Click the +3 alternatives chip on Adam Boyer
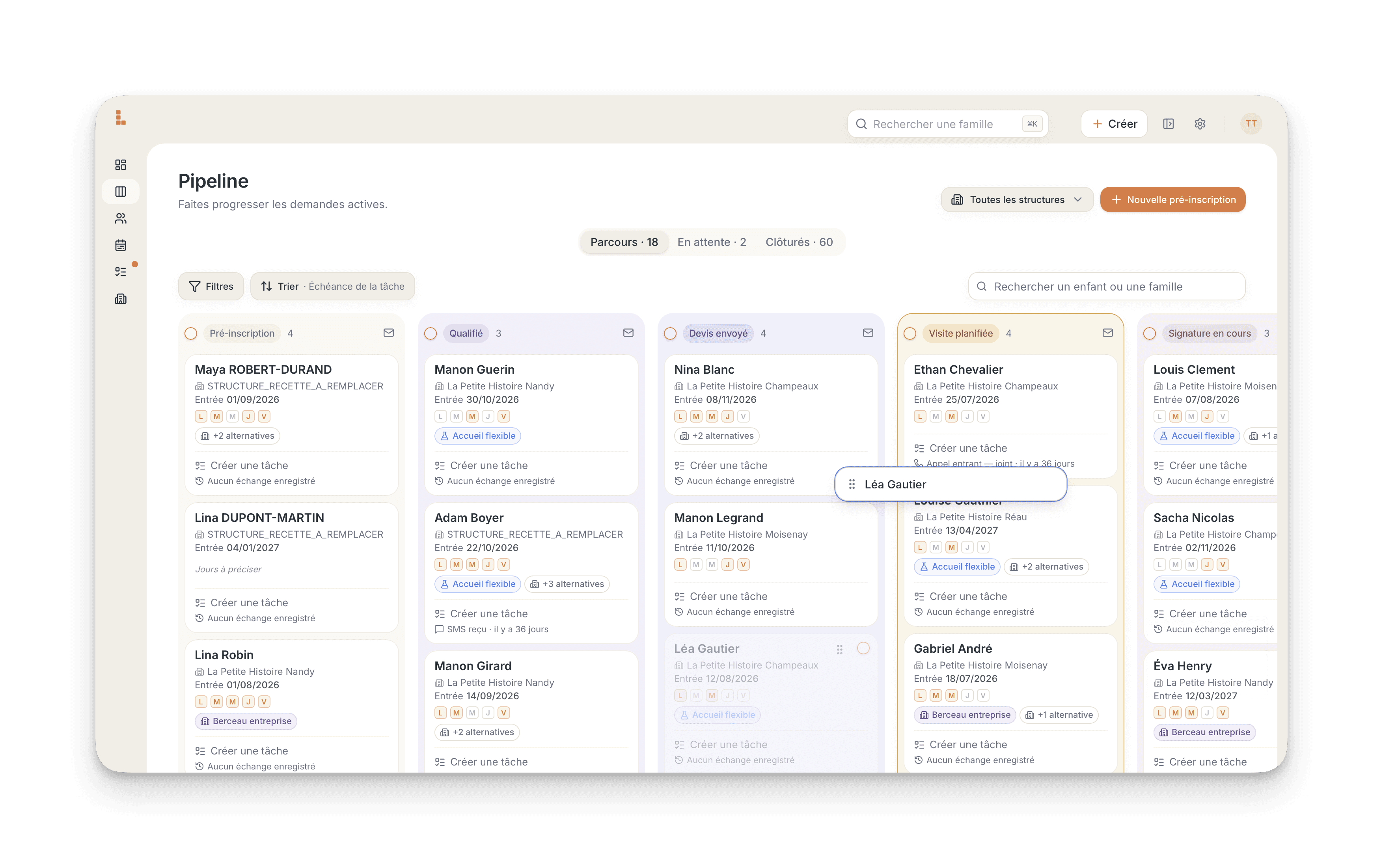This screenshot has height=868, width=1383. pos(567,584)
